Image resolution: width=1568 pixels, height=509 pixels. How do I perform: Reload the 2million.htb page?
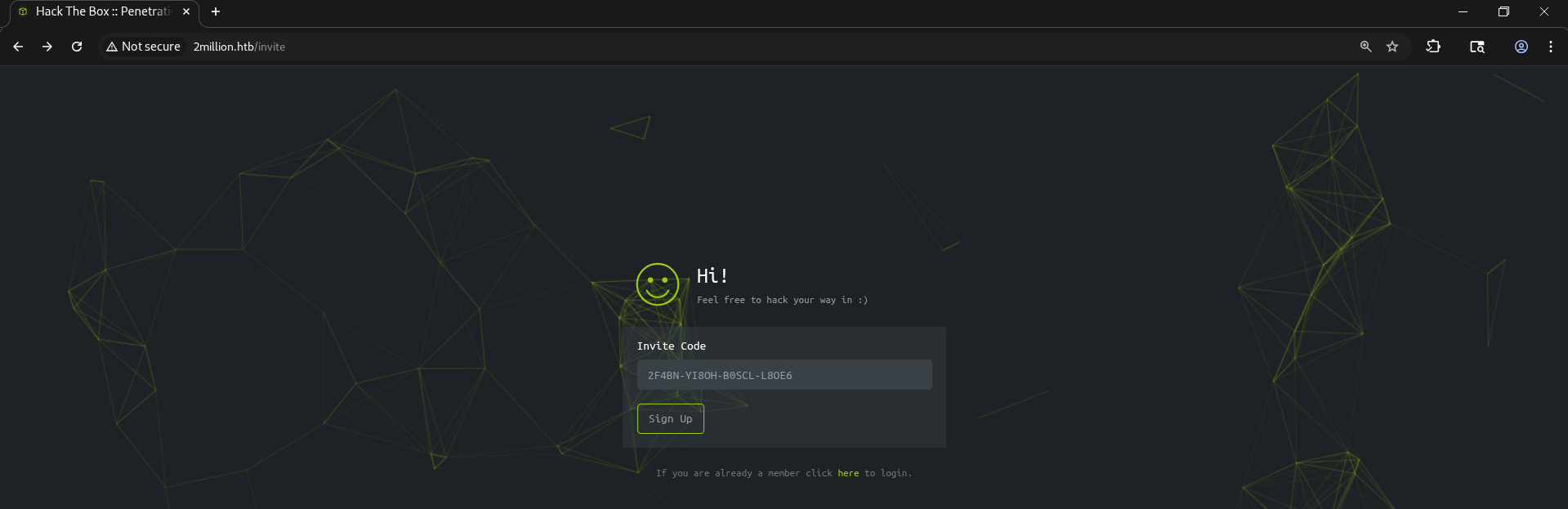pos(77,47)
